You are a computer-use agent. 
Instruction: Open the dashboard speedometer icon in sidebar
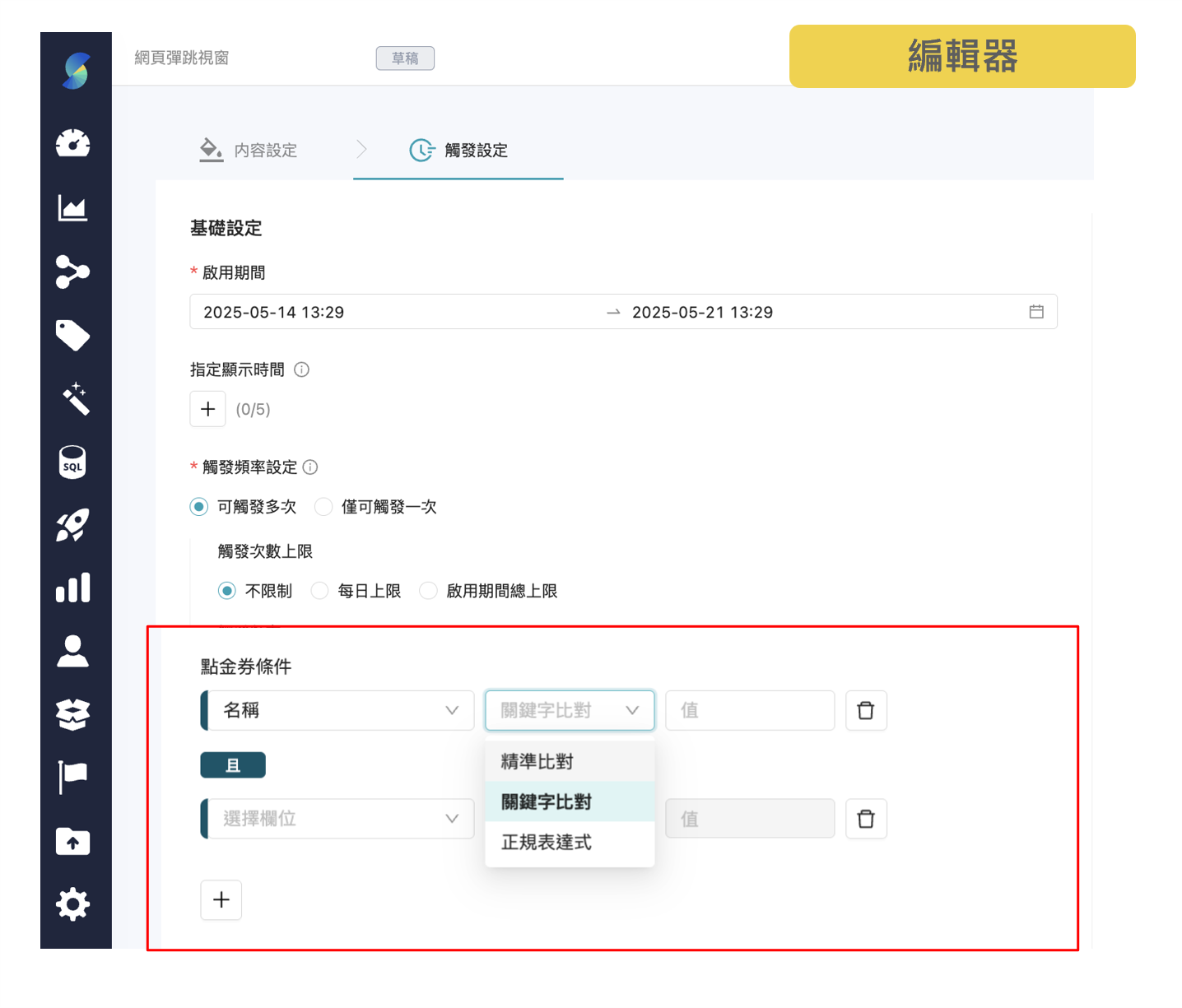tap(73, 143)
